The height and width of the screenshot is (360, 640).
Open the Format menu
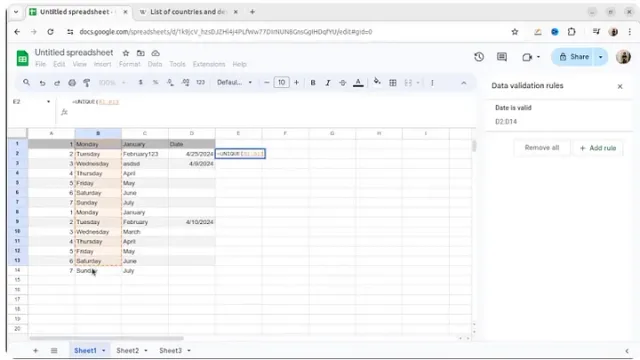click(x=129, y=64)
